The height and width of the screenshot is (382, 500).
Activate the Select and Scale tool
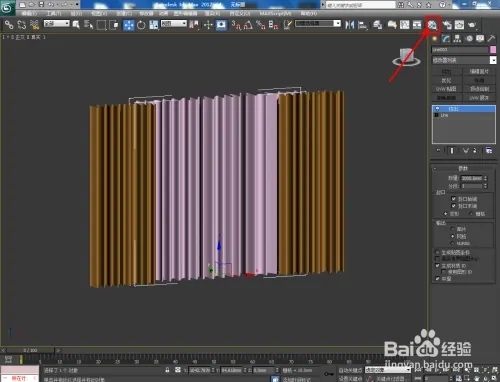click(x=154, y=25)
